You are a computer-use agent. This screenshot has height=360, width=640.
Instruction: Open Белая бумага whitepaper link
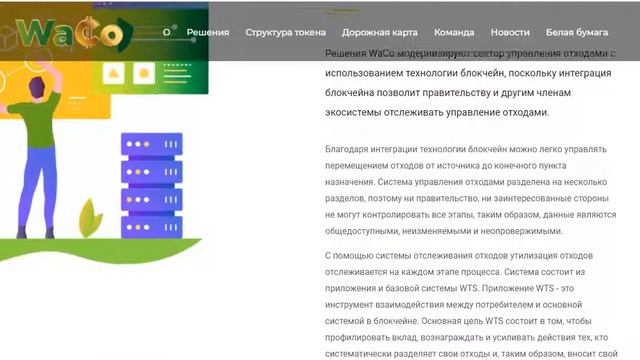pyautogui.click(x=577, y=32)
